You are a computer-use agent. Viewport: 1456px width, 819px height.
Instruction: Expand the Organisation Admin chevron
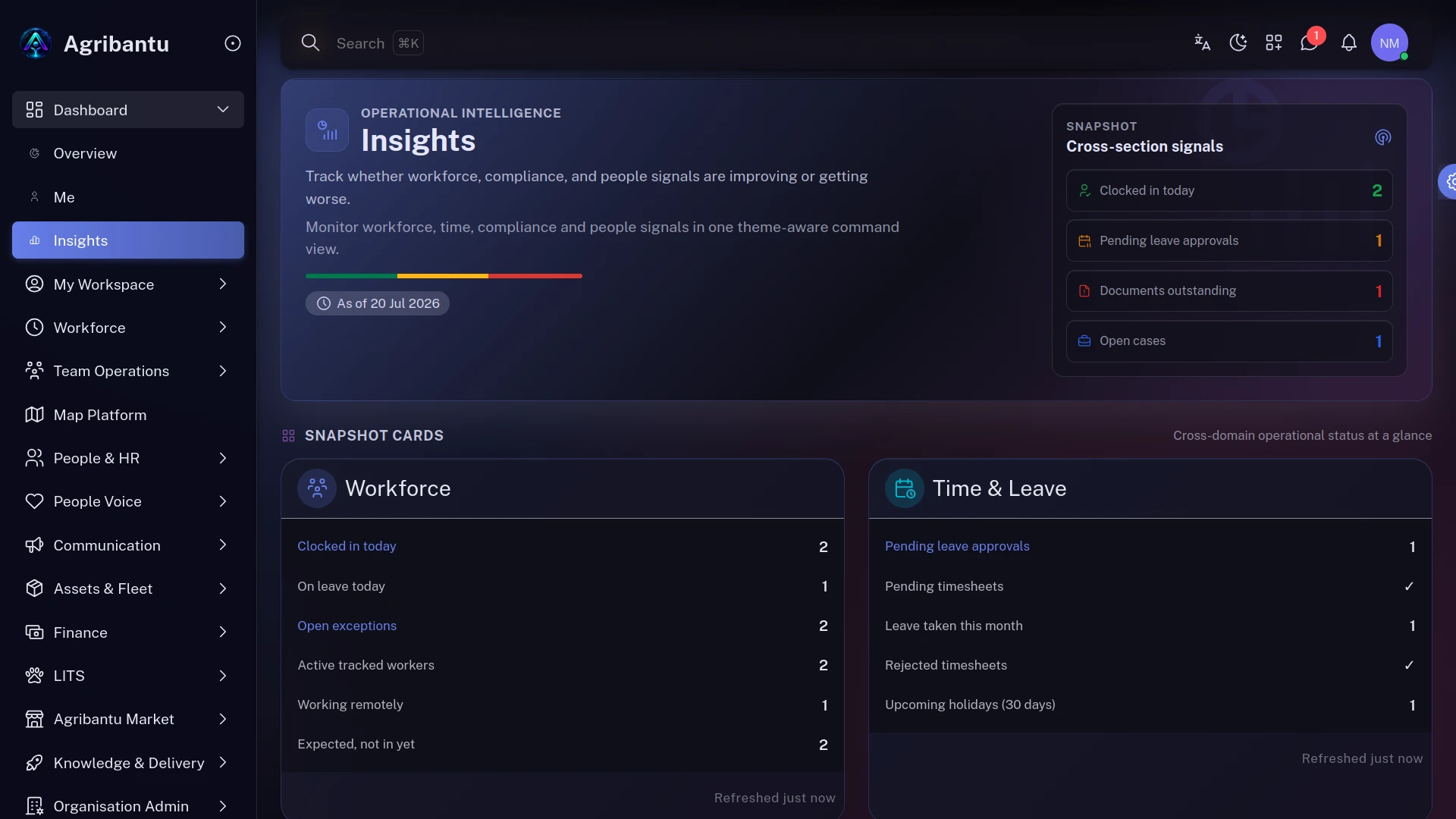click(x=223, y=806)
